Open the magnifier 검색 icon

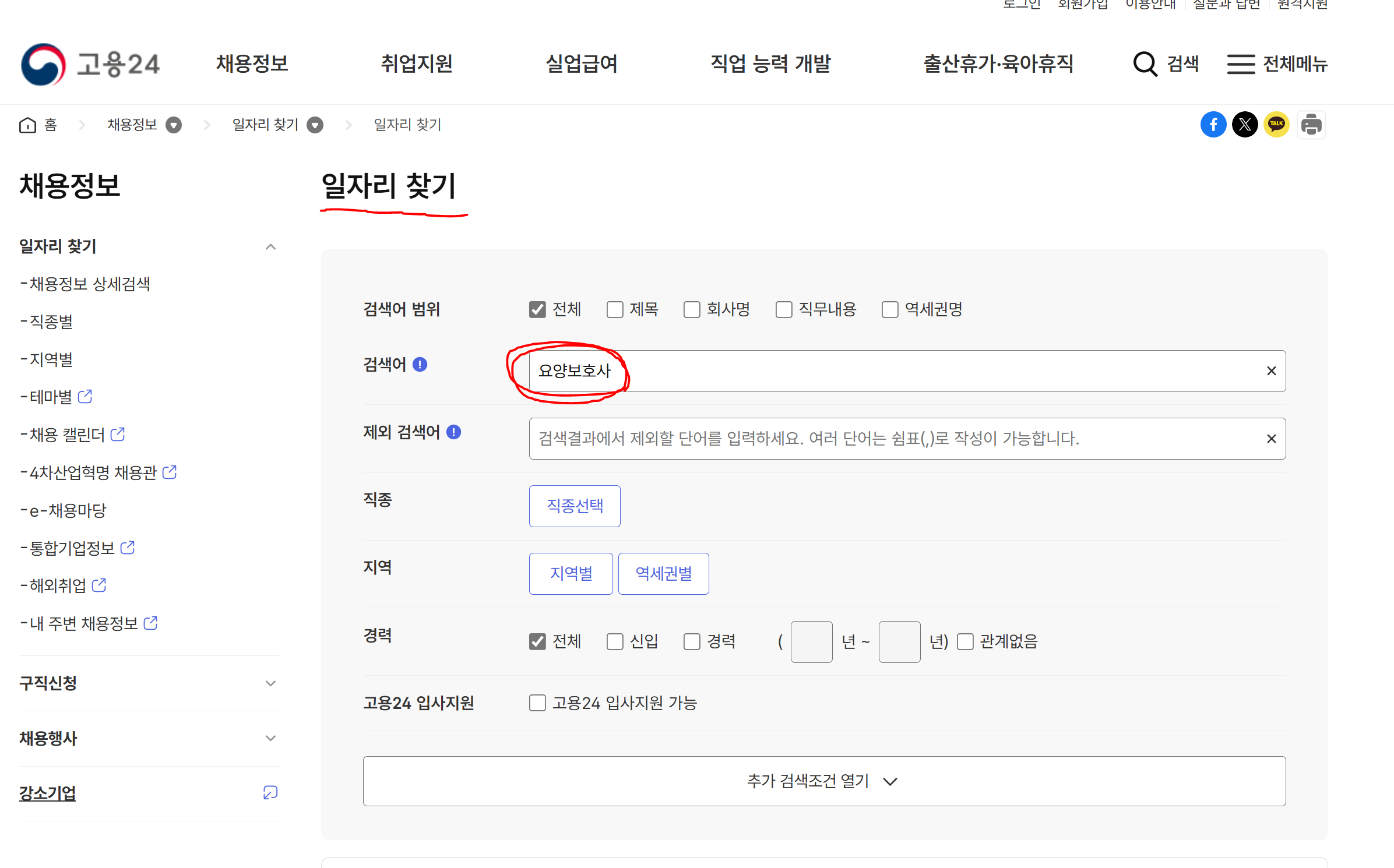click(x=1145, y=64)
